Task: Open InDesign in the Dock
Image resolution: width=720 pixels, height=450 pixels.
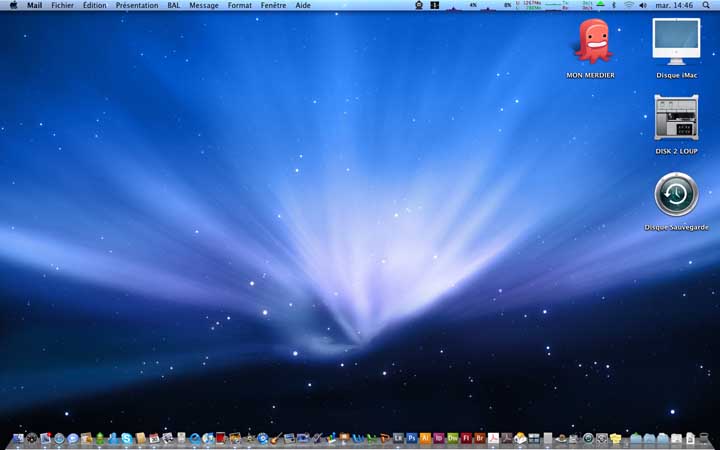Action: (439, 438)
